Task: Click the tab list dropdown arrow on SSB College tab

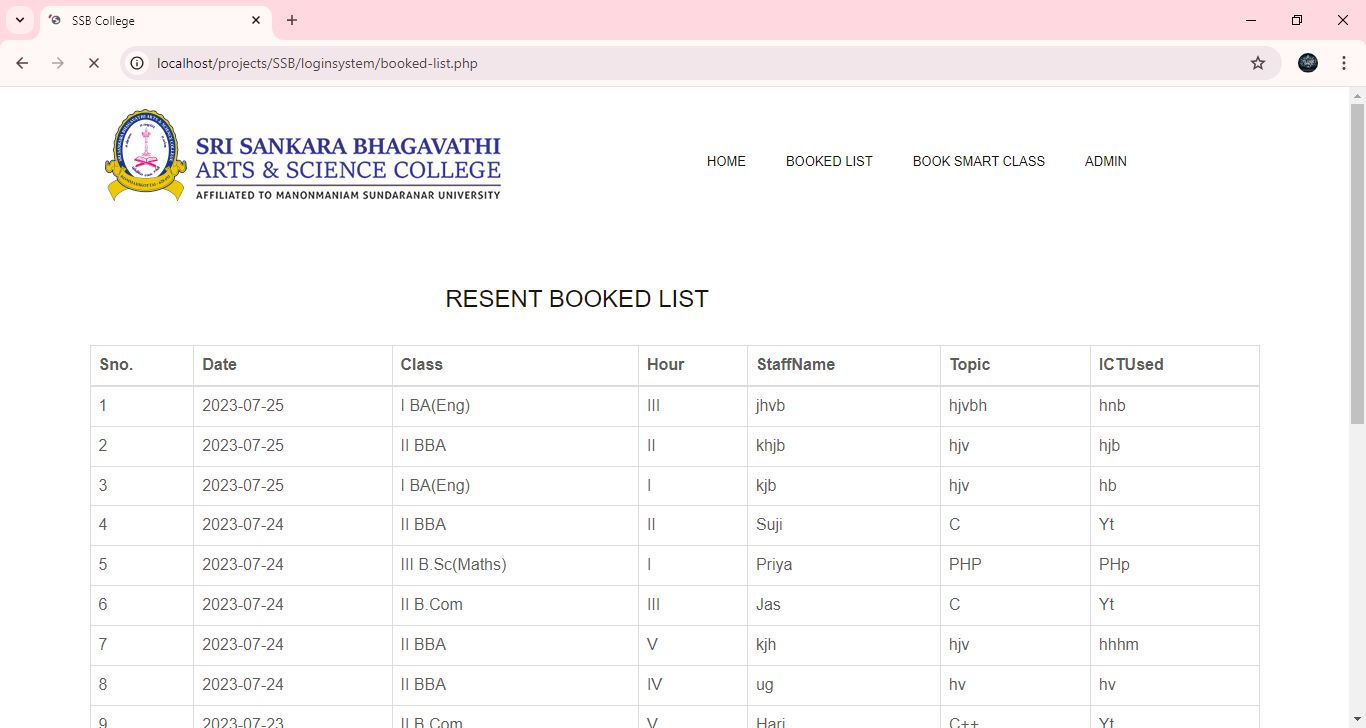Action: click(x=20, y=20)
